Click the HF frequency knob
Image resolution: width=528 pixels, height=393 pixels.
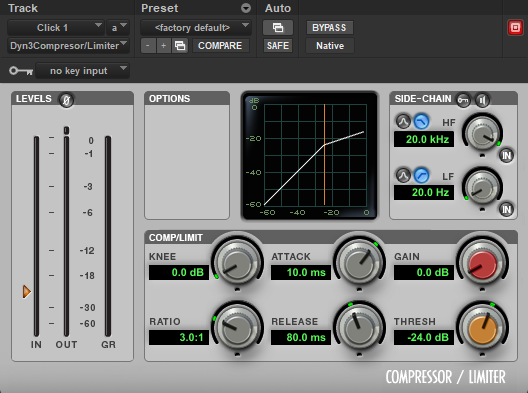pos(482,134)
